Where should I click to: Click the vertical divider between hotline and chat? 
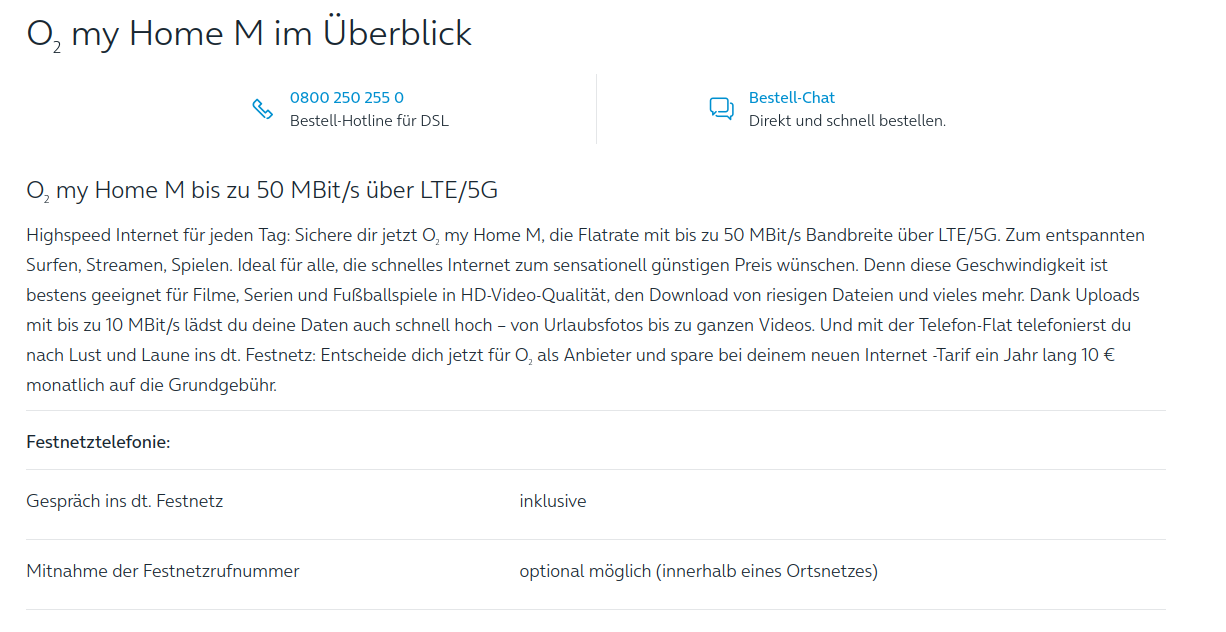click(596, 109)
